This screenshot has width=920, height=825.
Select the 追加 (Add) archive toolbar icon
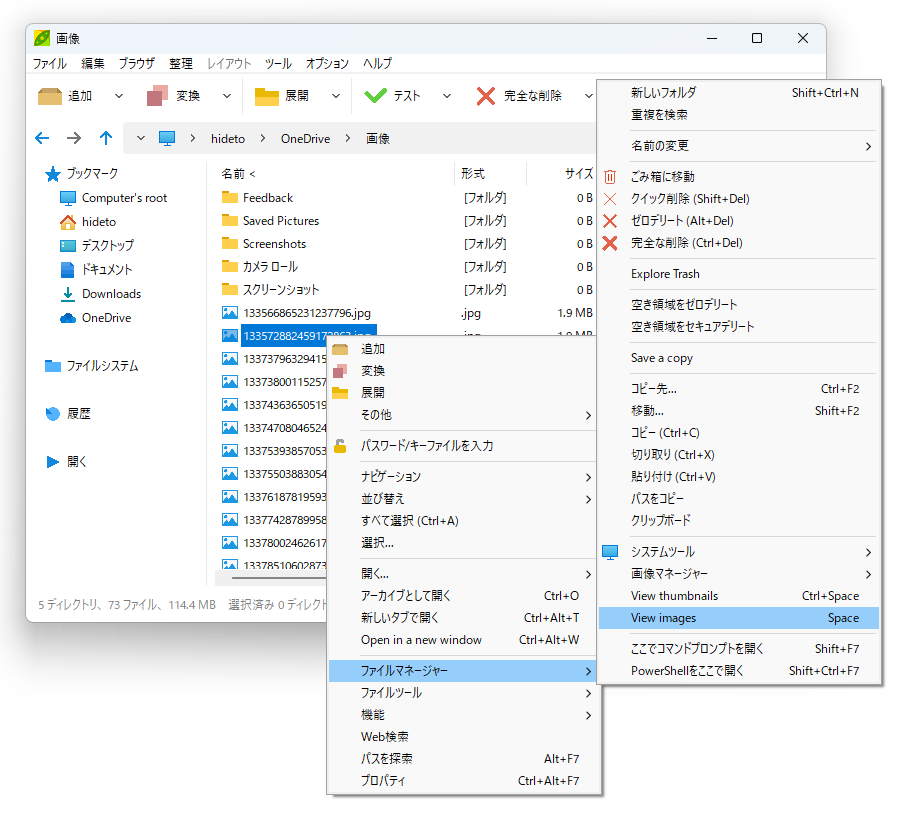(x=48, y=96)
